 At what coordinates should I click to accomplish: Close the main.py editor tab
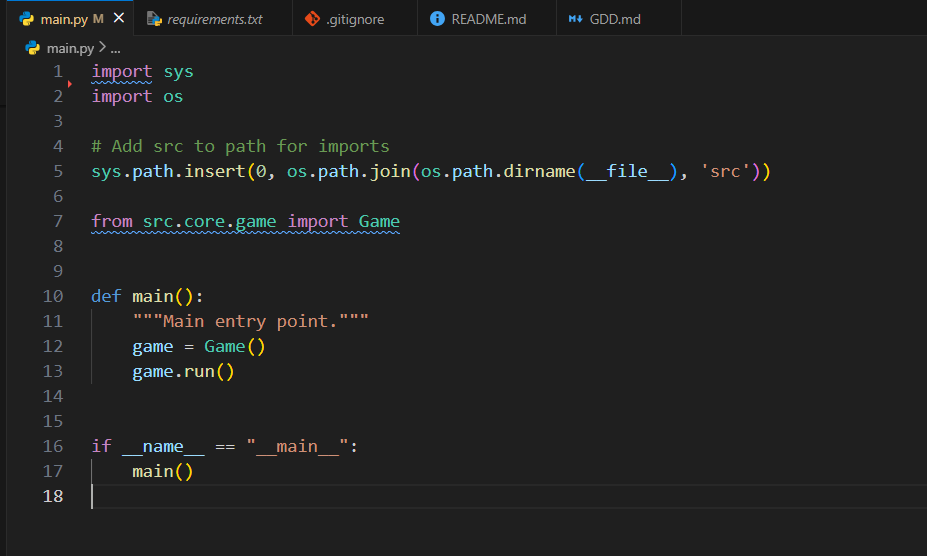point(120,19)
